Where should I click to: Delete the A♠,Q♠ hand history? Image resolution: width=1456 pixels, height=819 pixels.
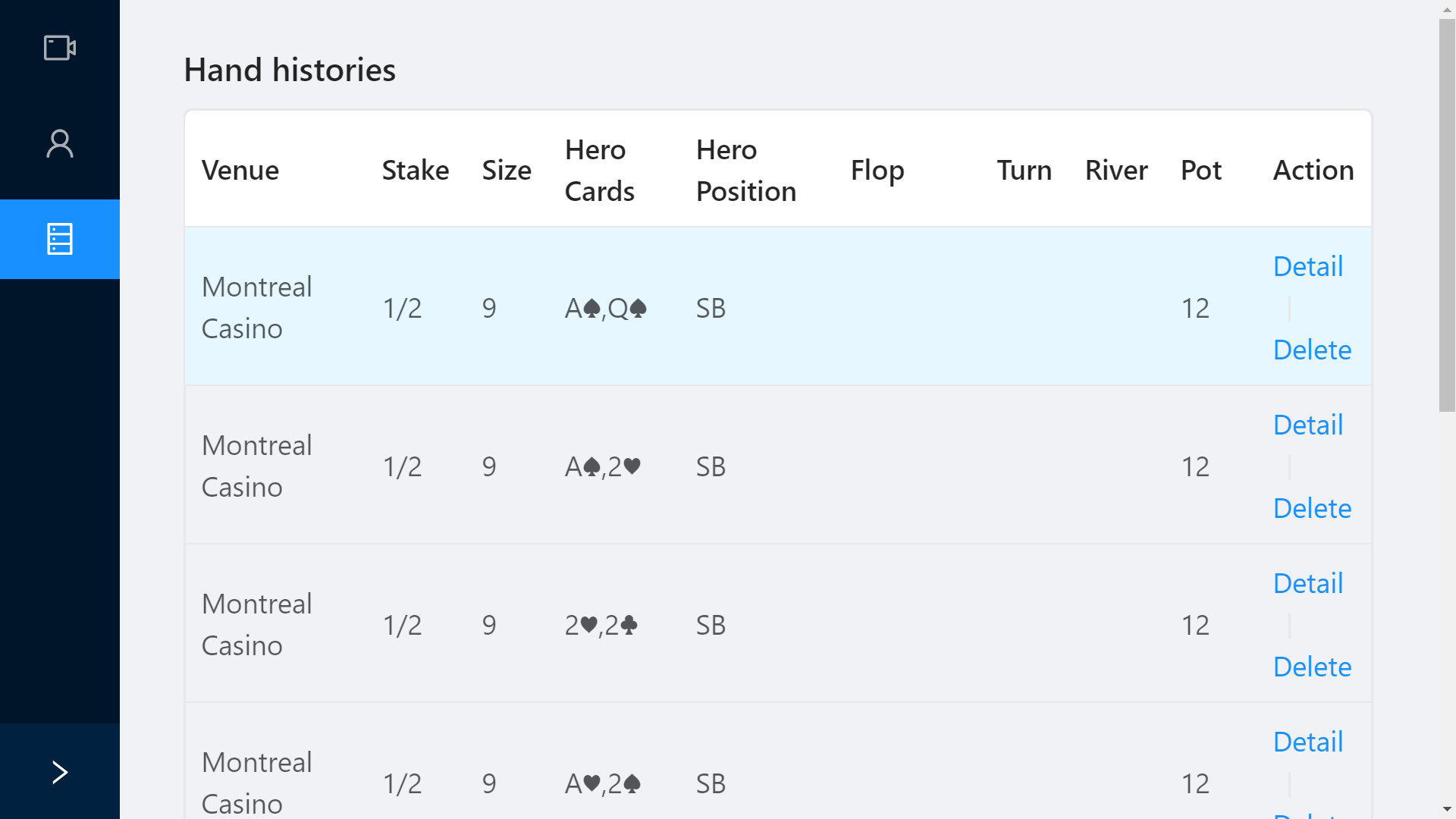[x=1312, y=350]
